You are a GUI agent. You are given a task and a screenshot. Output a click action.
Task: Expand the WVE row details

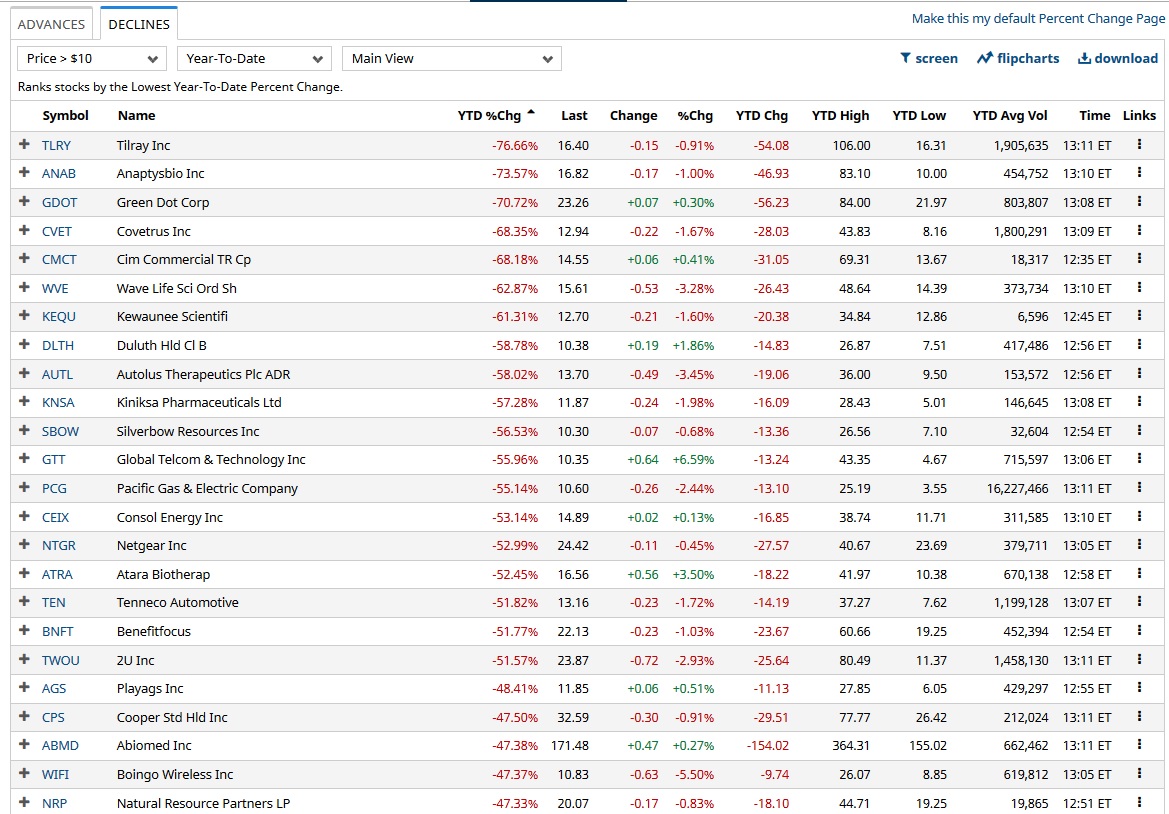click(24, 287)
